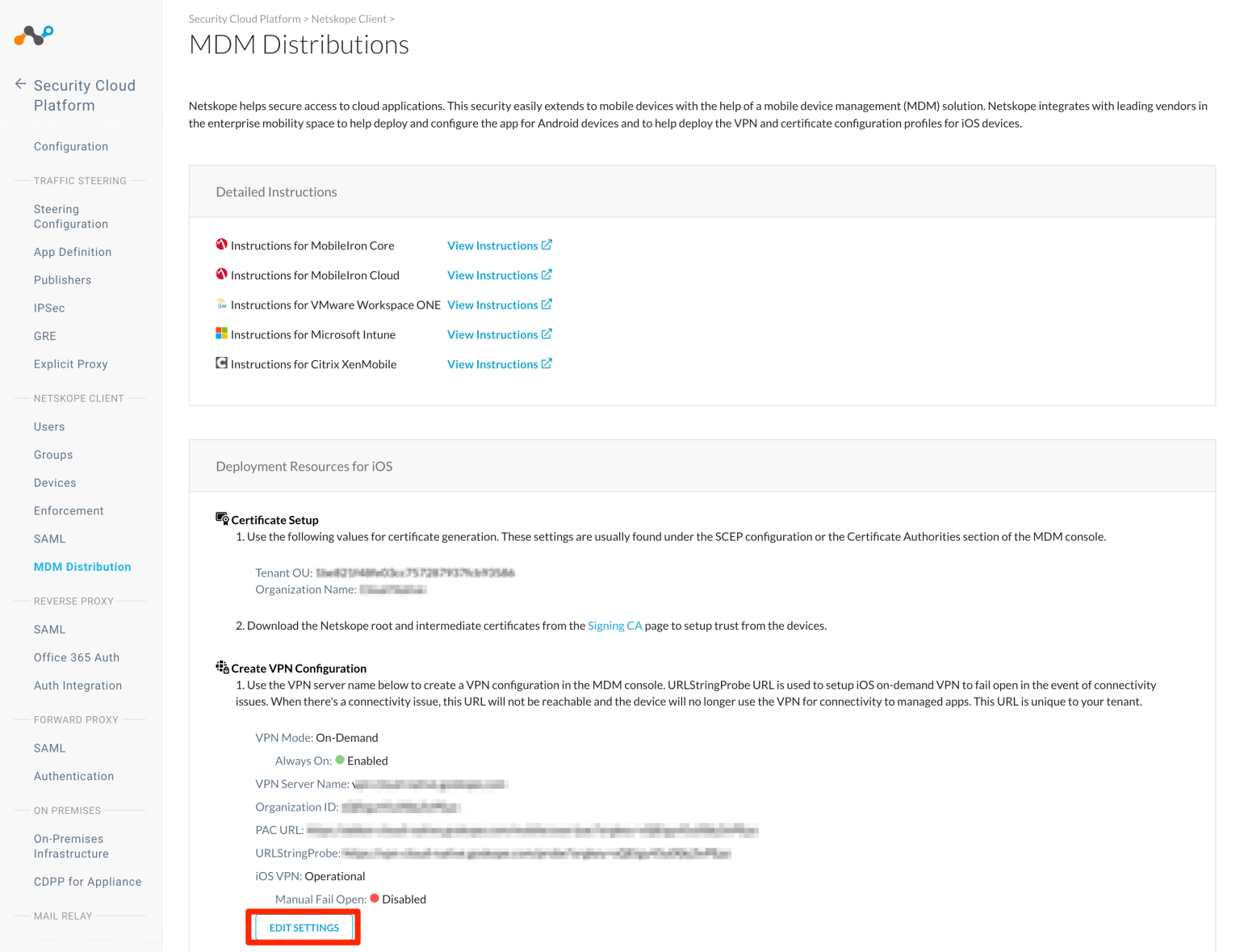This screenshot has width=1240, height=952.
Task: Click the VMware Workspace ONE icon
Action: point(222,304)
